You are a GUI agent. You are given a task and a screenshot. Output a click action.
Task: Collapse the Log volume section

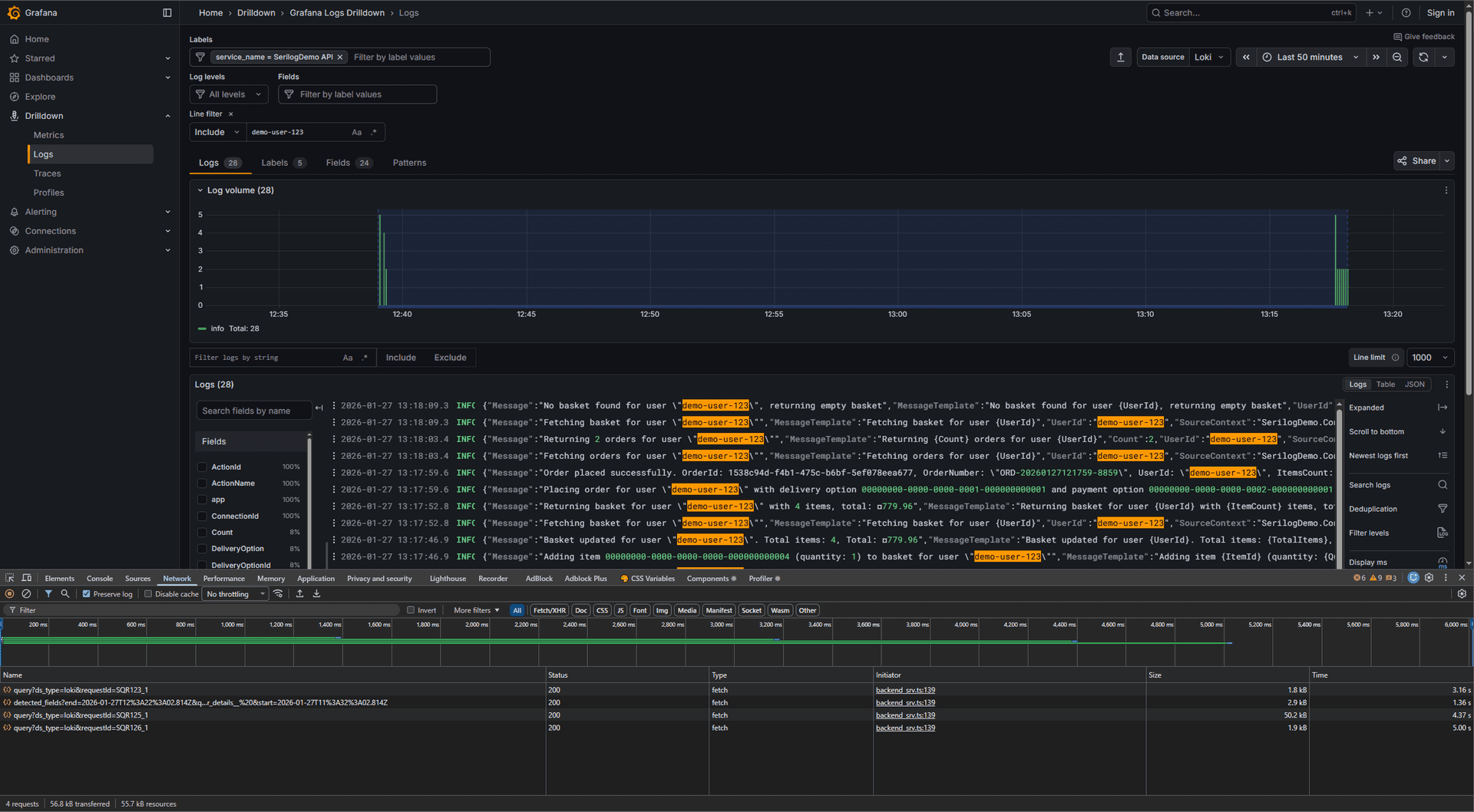coord(201,190)
